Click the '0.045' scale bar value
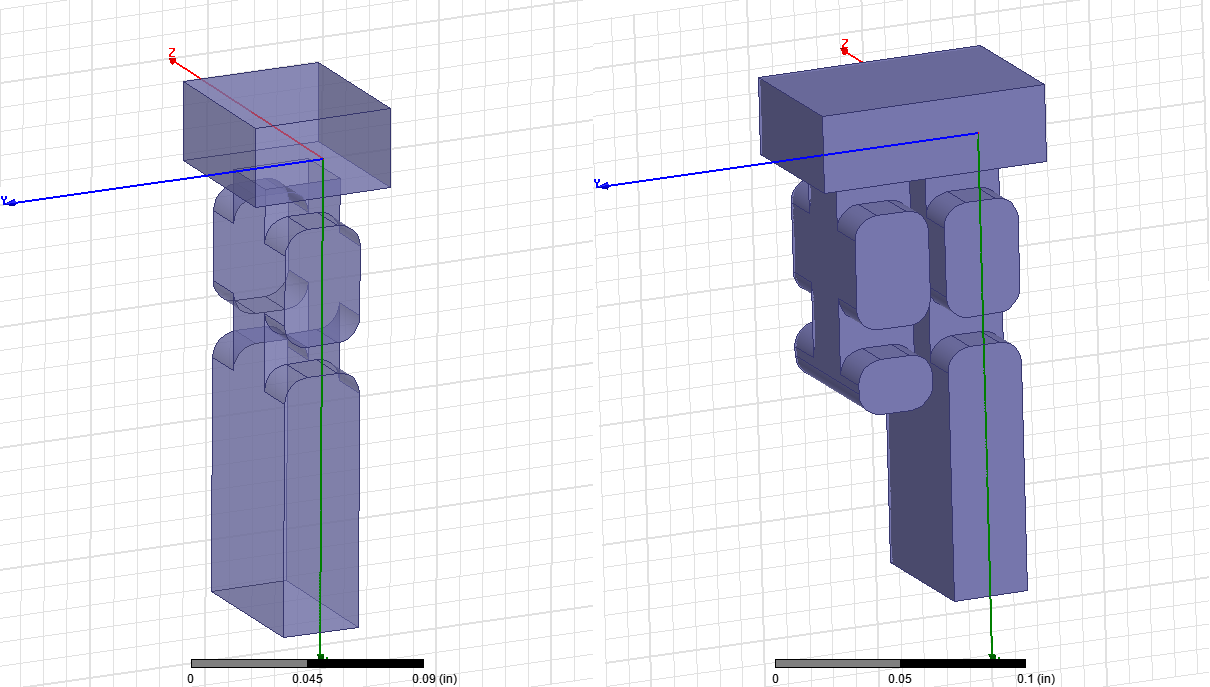Screen dimensions: 1210x687 point(306,678)
